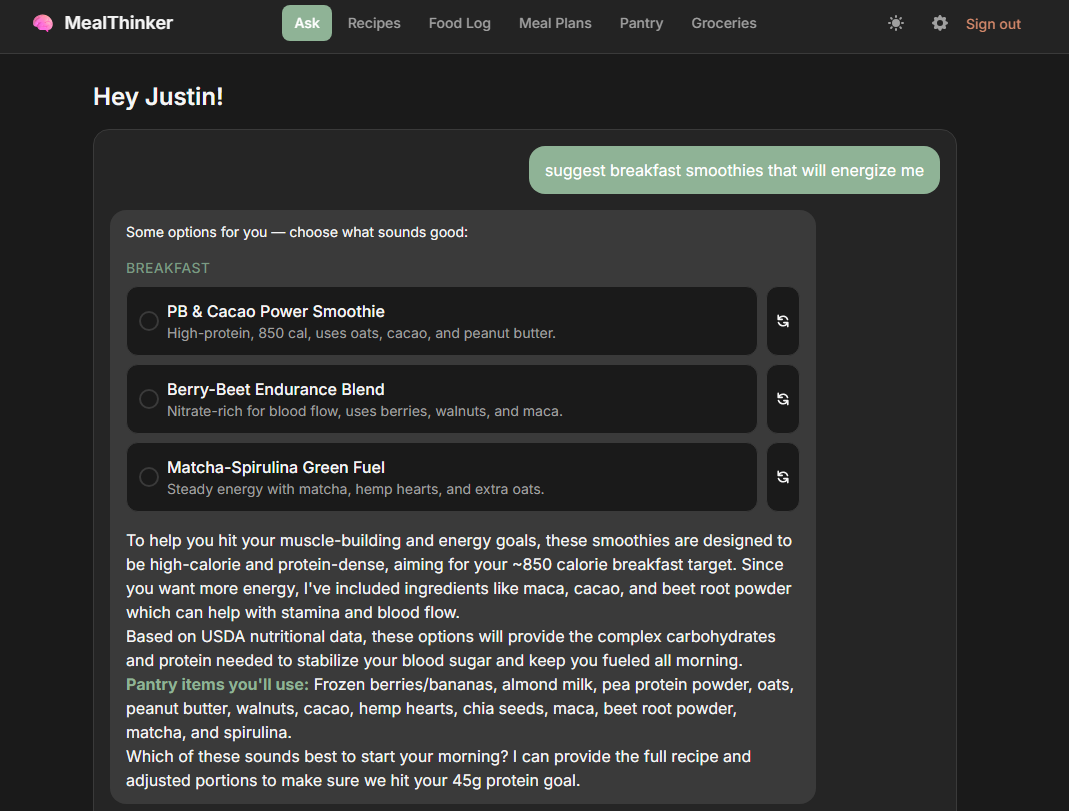The image size is (1069, 811).
Task: Open the PB & Cacao Power Smoothie card
Action: (x=441, y=321)
